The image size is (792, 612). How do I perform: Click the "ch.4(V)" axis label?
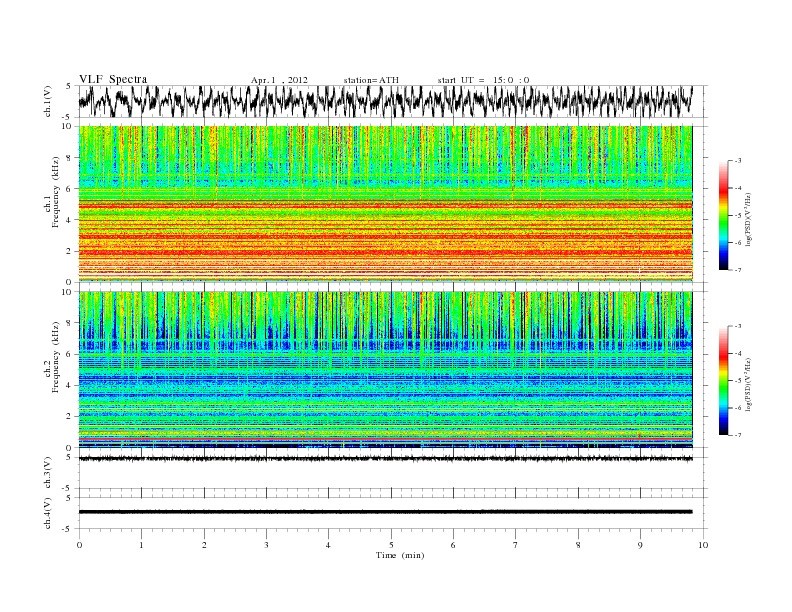48,513
